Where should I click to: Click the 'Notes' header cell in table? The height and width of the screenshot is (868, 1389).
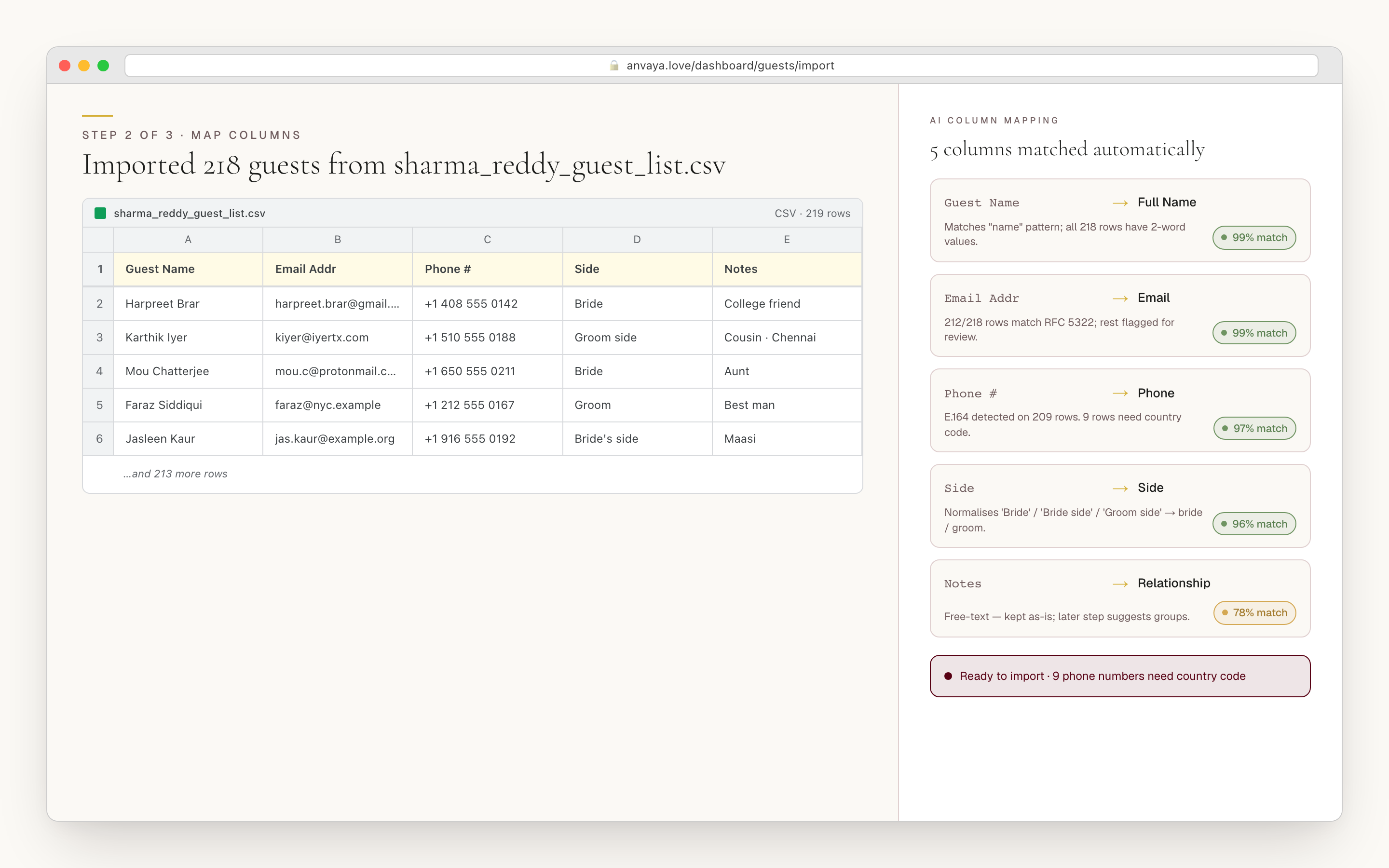pyautogui.click(x=787, y=269)
